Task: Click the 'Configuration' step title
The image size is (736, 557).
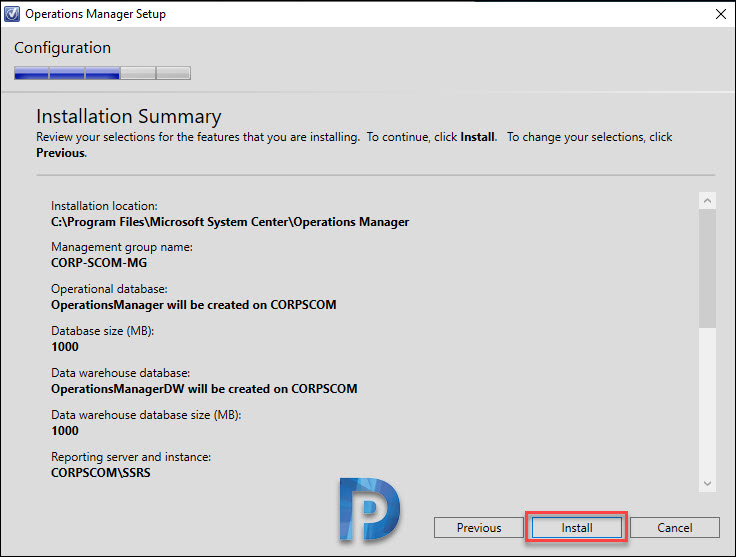Action: click(62, 48)
